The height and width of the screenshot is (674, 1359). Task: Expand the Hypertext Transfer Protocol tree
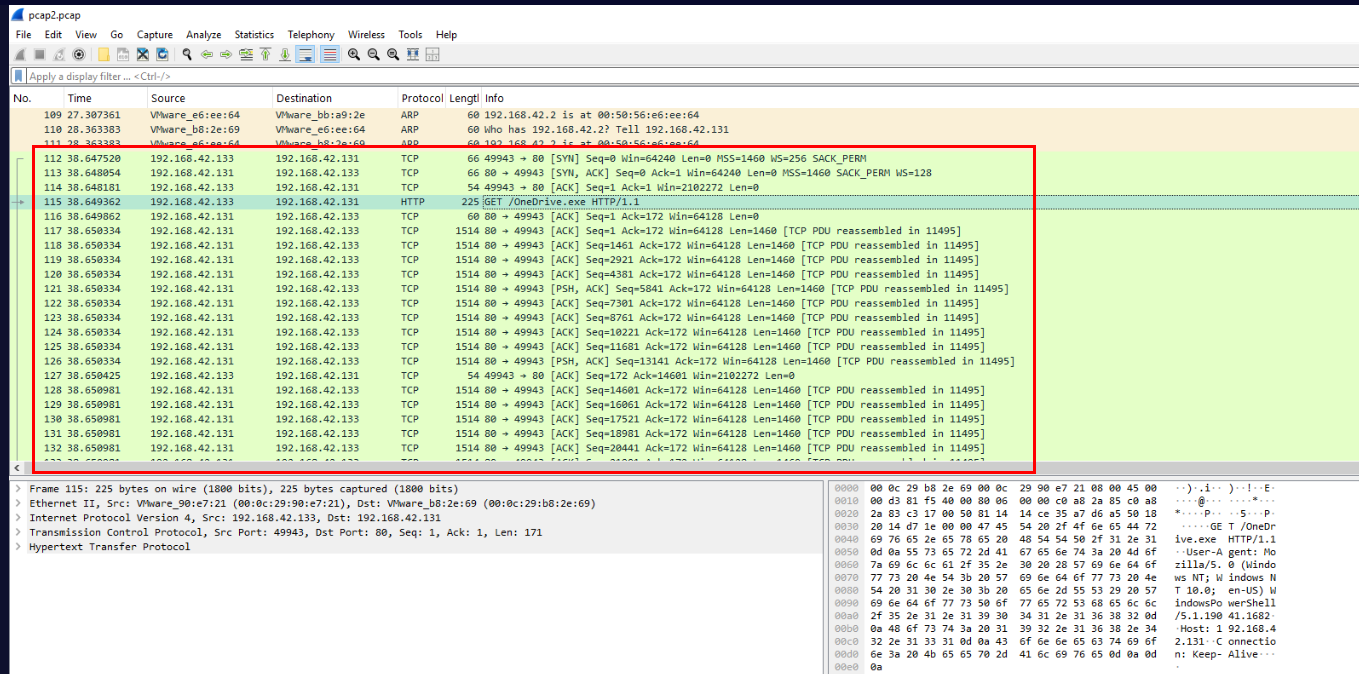(x=18, y=547)
